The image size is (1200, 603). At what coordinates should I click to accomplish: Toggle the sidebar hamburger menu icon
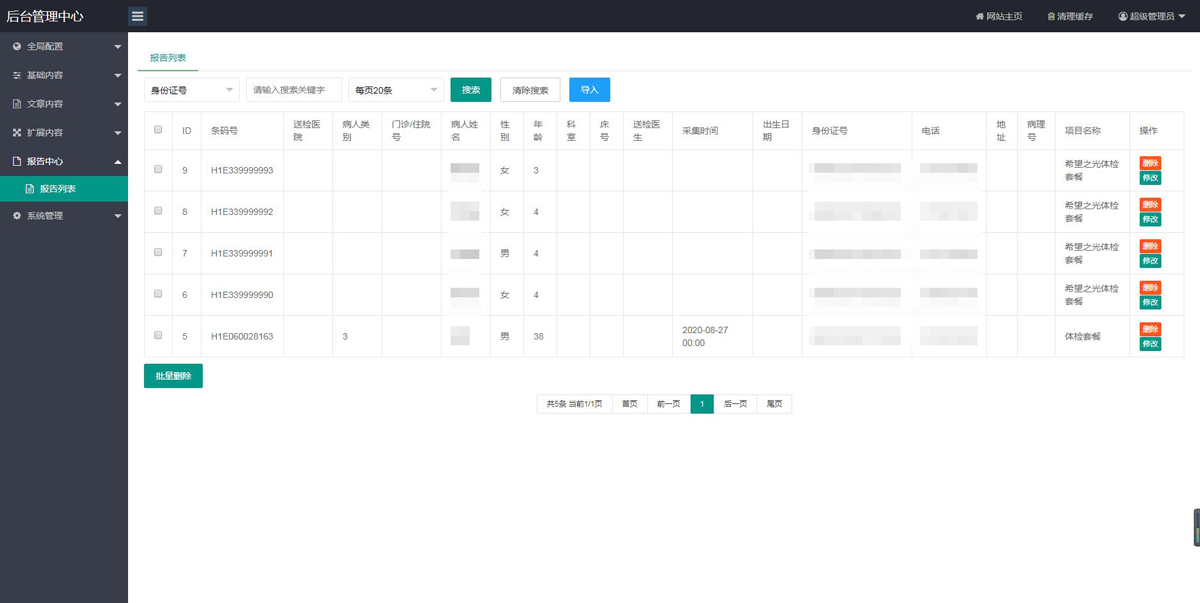pyautogui.click(x=138, y=16)
